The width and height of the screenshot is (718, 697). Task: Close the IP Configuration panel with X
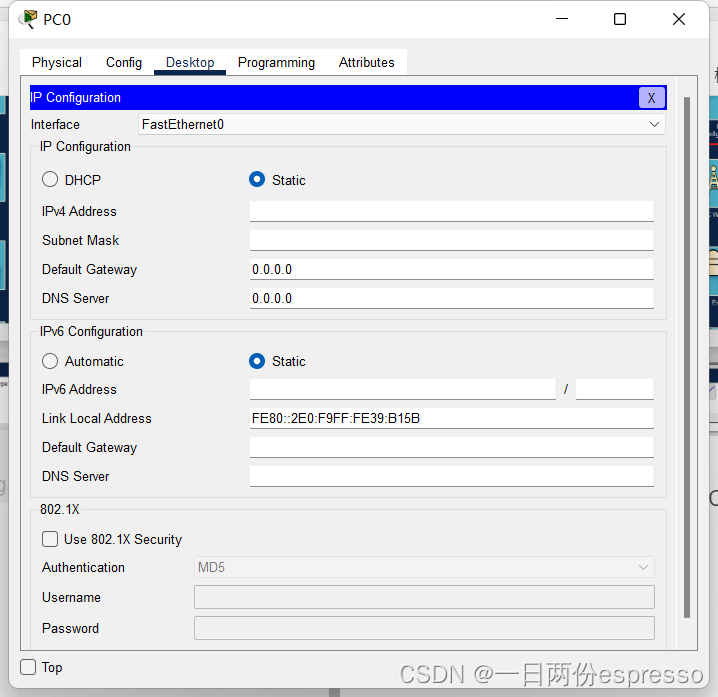click(652, 98)
